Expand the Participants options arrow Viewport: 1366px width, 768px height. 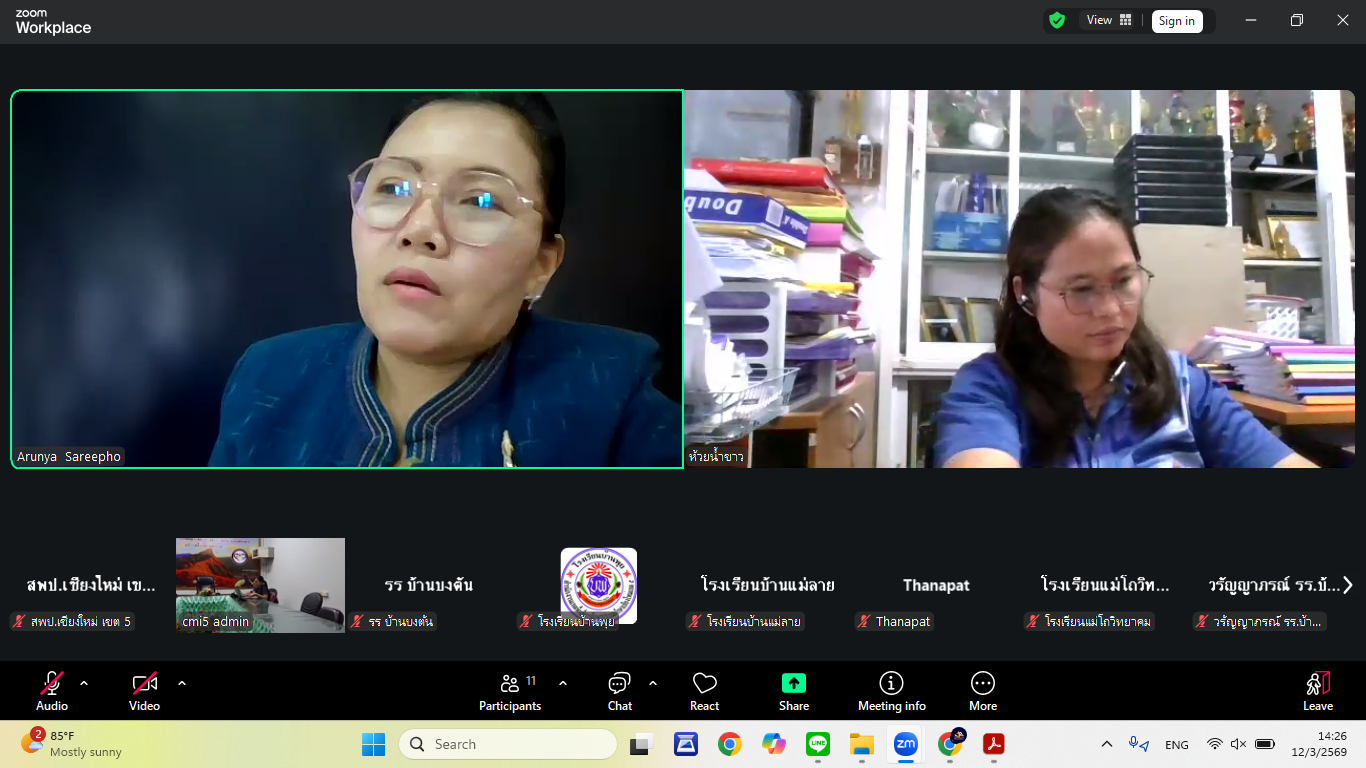[563, 683]
